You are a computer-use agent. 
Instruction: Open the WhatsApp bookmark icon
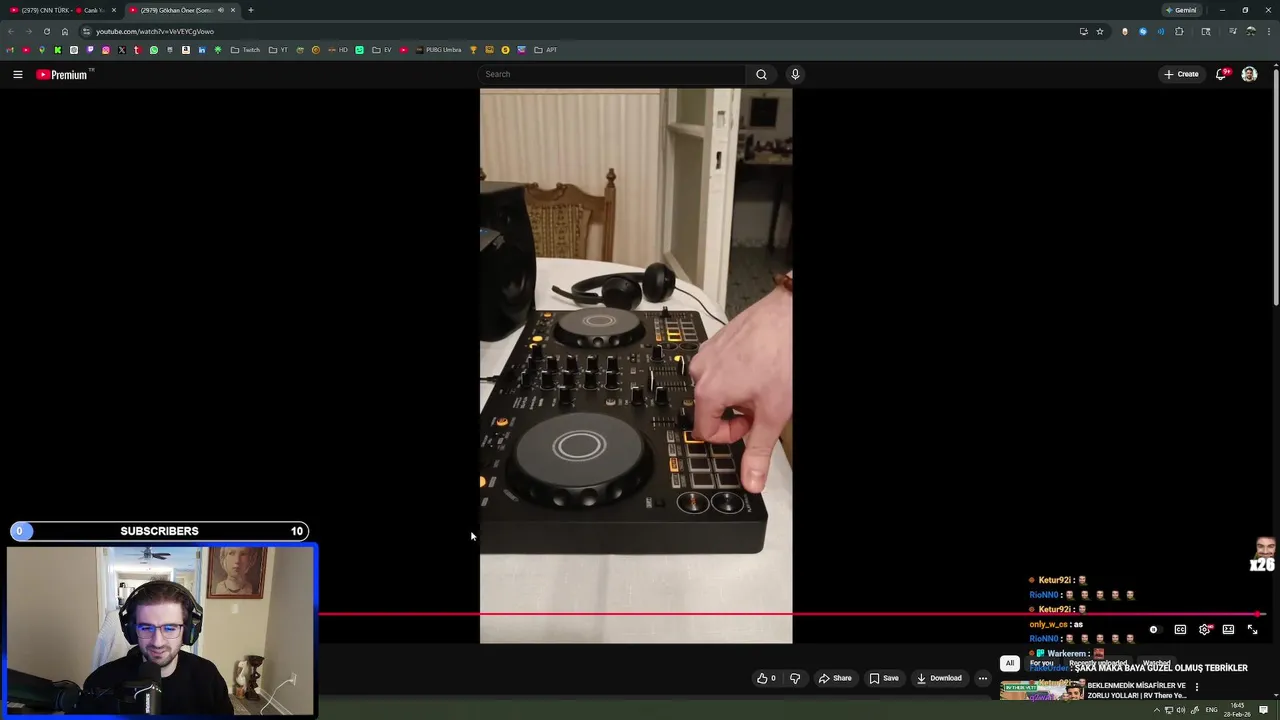tap(154, 50)
